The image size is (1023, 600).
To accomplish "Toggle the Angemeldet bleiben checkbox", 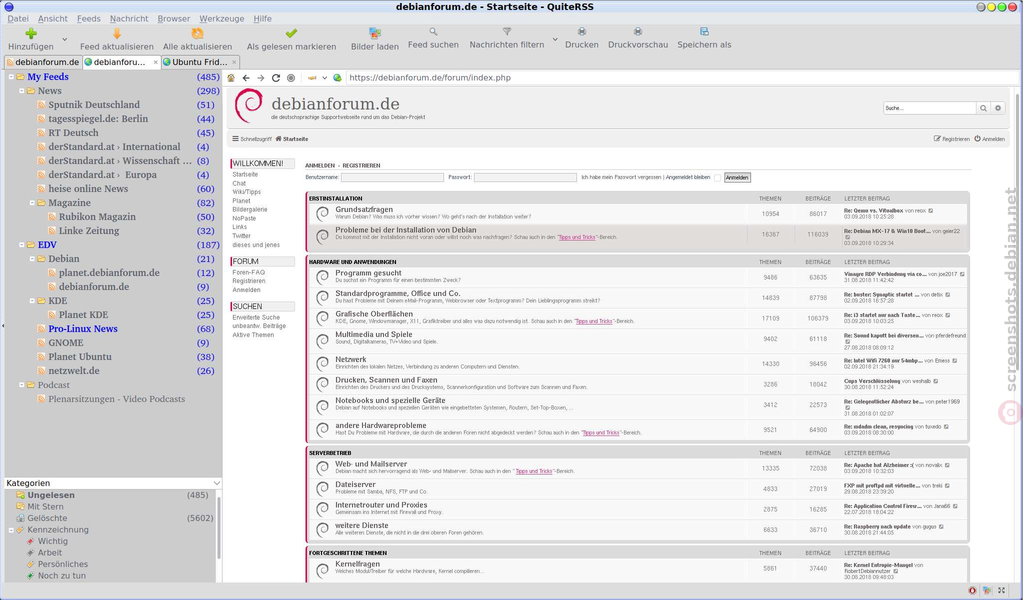I will pyautogui.click(x=717, y=177).
